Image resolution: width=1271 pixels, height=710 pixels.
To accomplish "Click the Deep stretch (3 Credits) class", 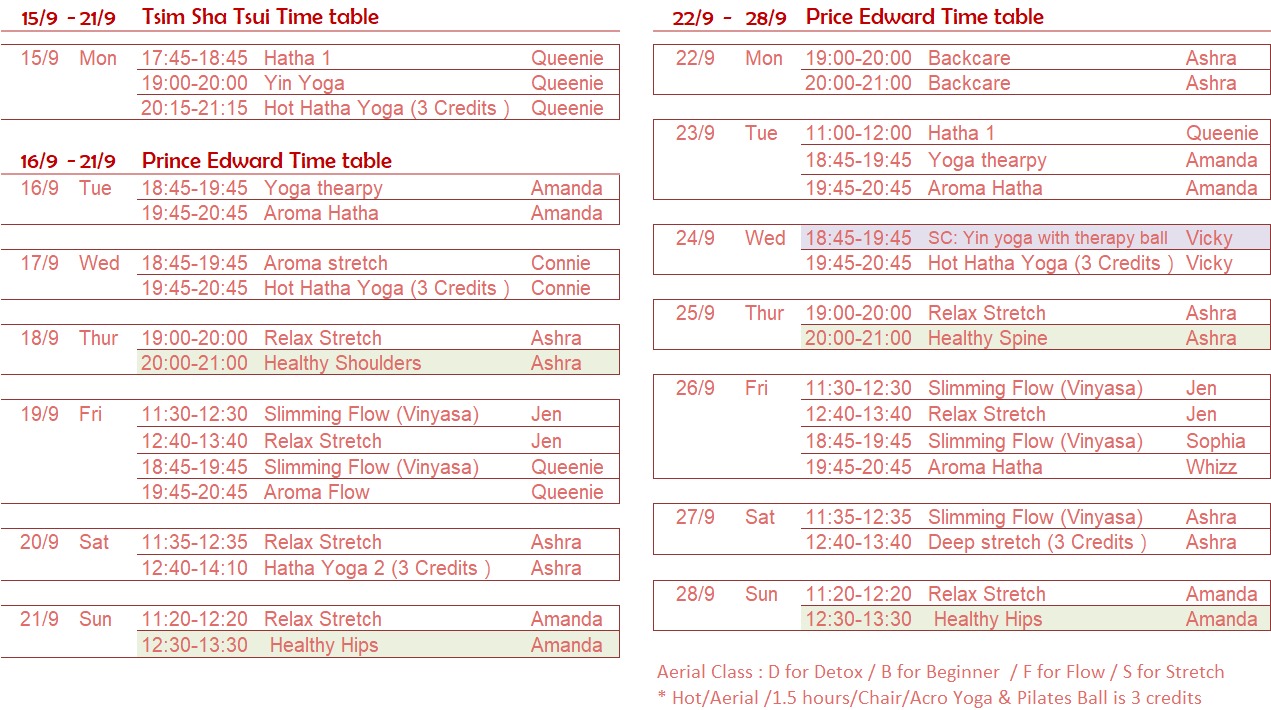I will coord(1035,542).
